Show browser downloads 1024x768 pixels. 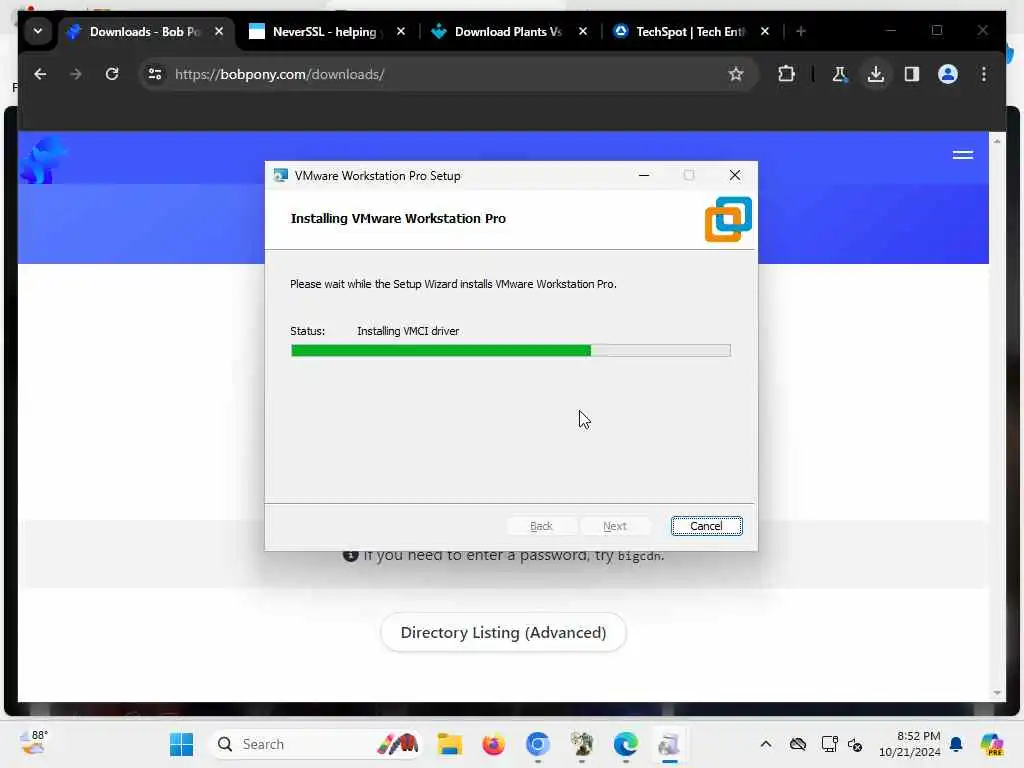tap(876, 74)
